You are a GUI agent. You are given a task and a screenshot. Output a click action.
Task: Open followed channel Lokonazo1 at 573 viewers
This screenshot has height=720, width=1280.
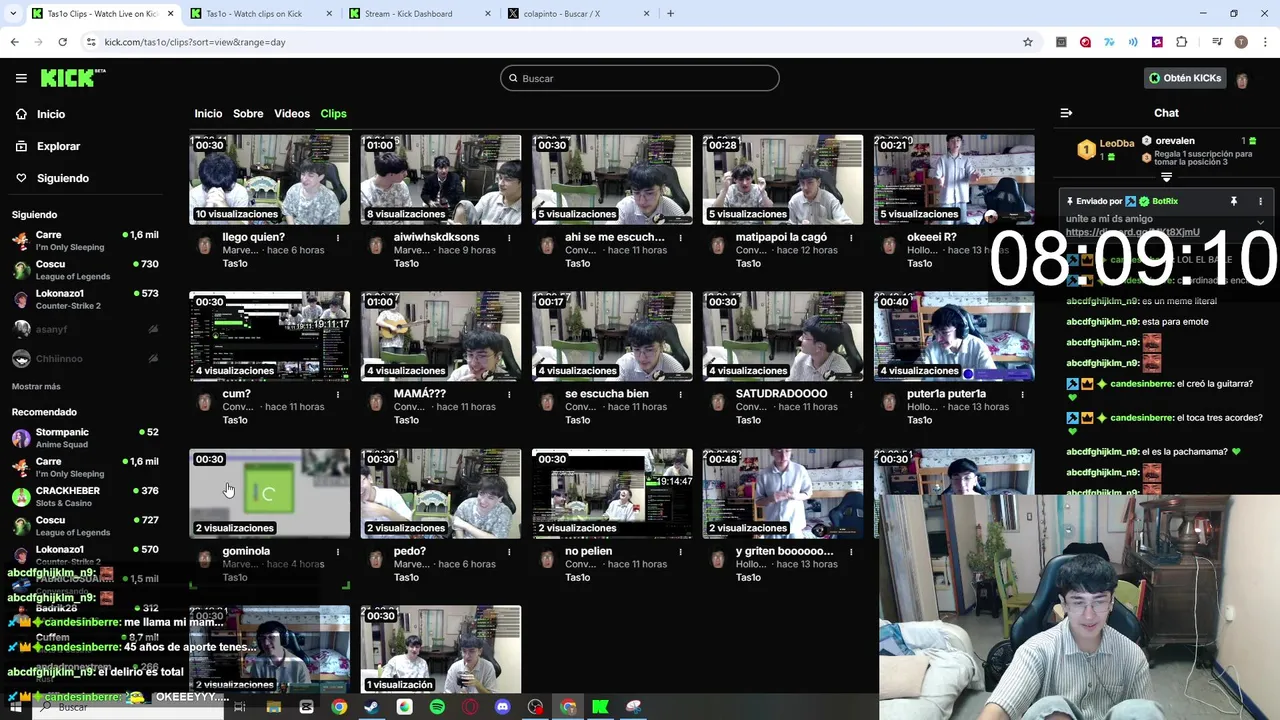[x=85, y=299]
